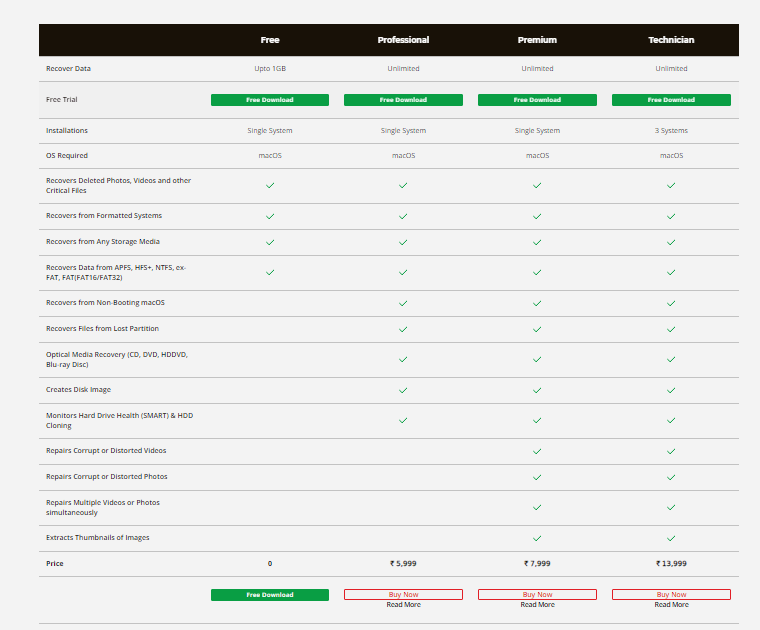Click Buy Now for Premium plan
The image size is (760, 630).
coord(537,595)
